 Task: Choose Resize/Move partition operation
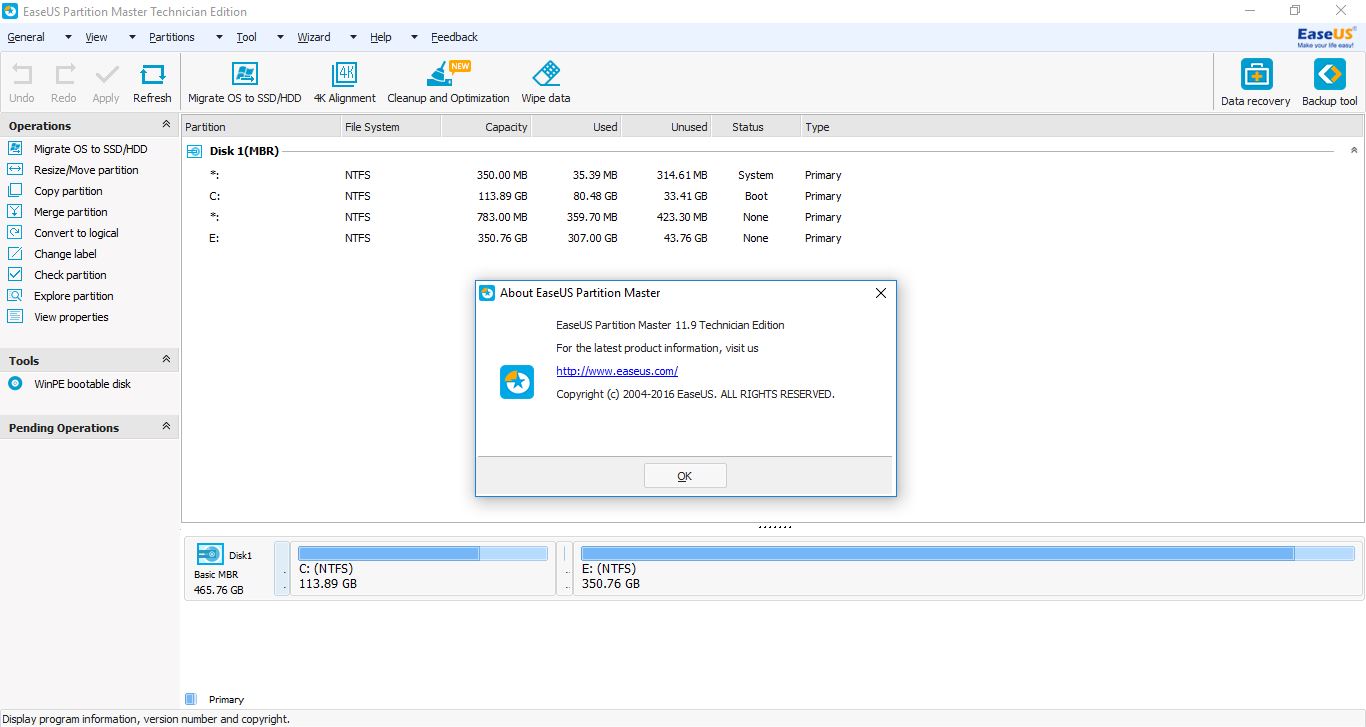86,170
